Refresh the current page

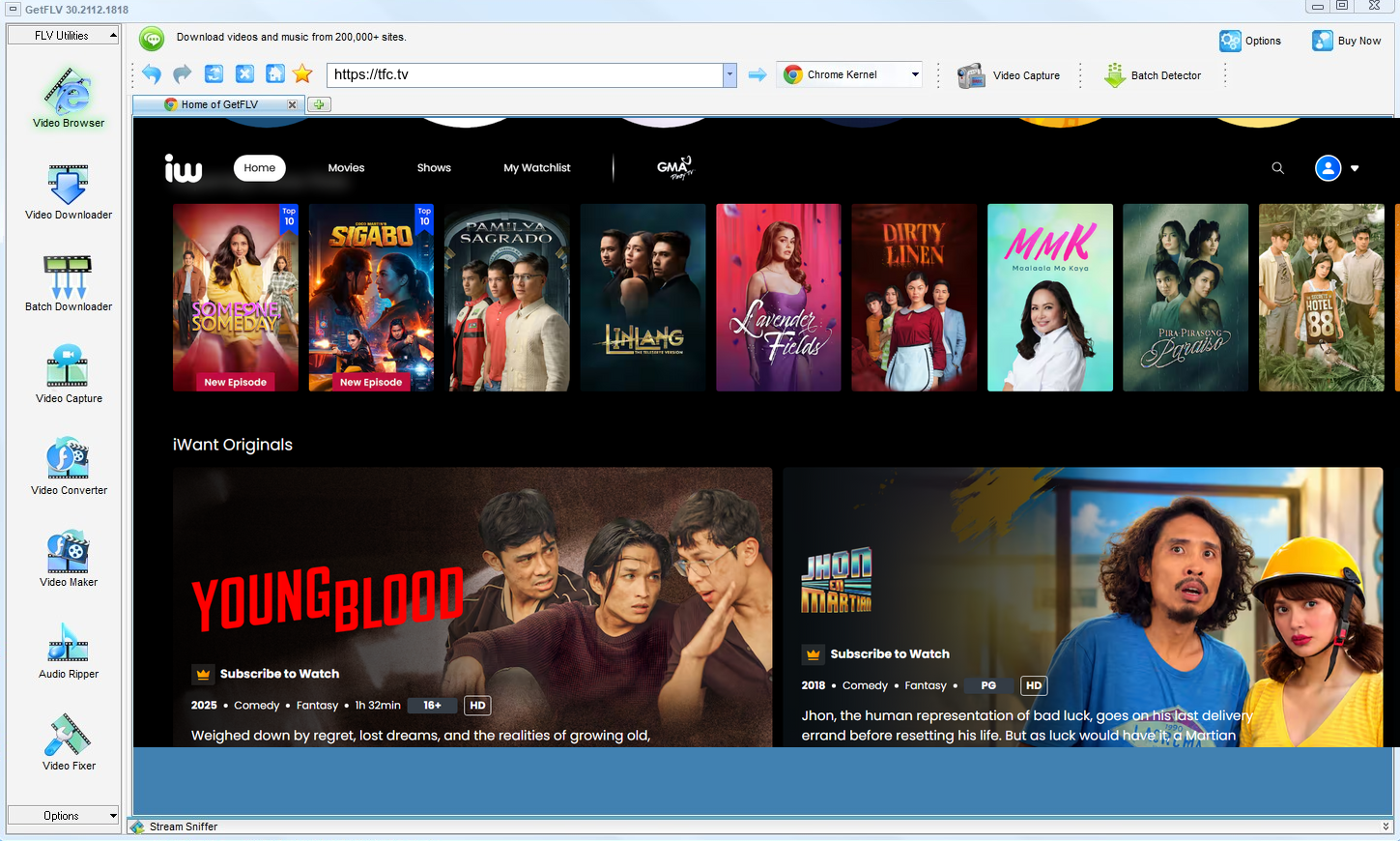pos(214,74)
